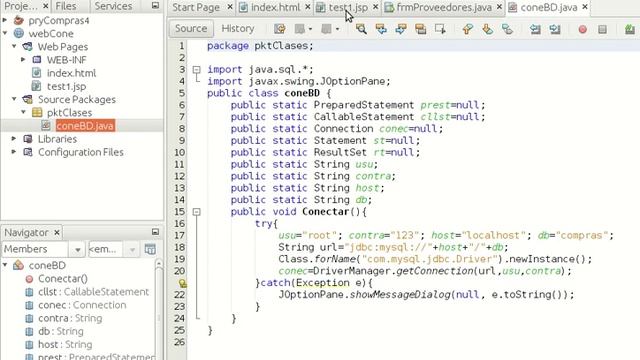Click the lightbulb hint on line 21

click(x=182, y=283)
